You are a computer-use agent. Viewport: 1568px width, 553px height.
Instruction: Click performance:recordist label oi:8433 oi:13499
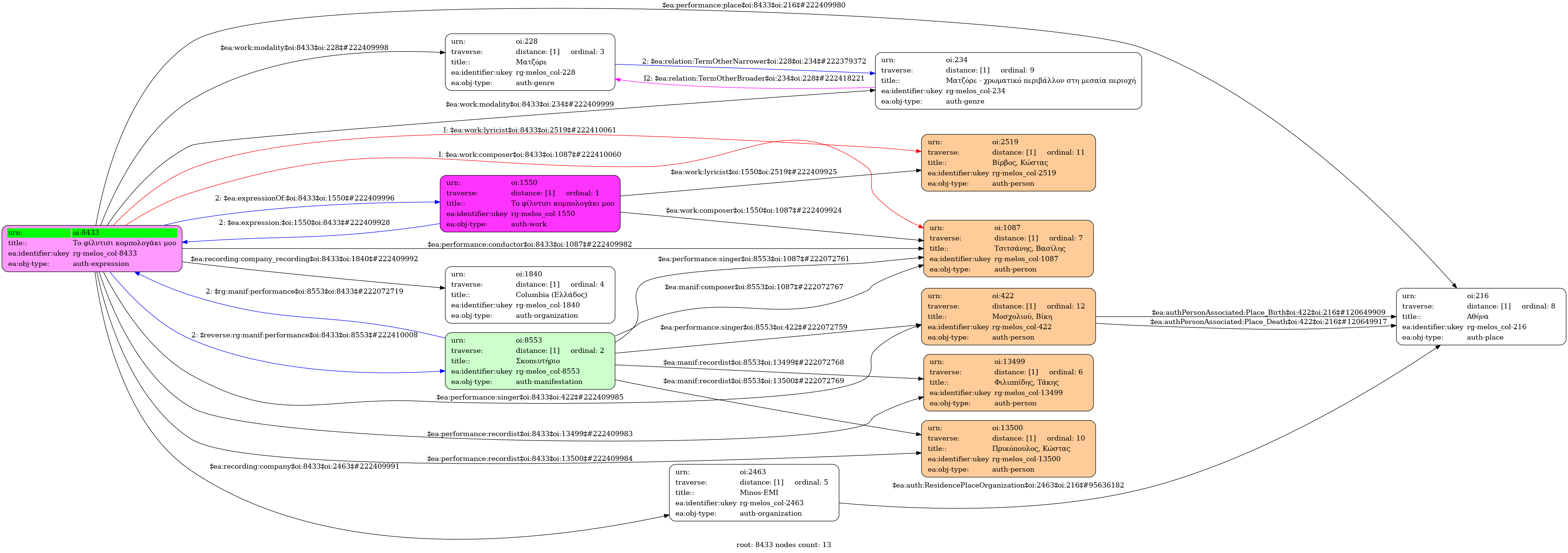tap(530, 434)
